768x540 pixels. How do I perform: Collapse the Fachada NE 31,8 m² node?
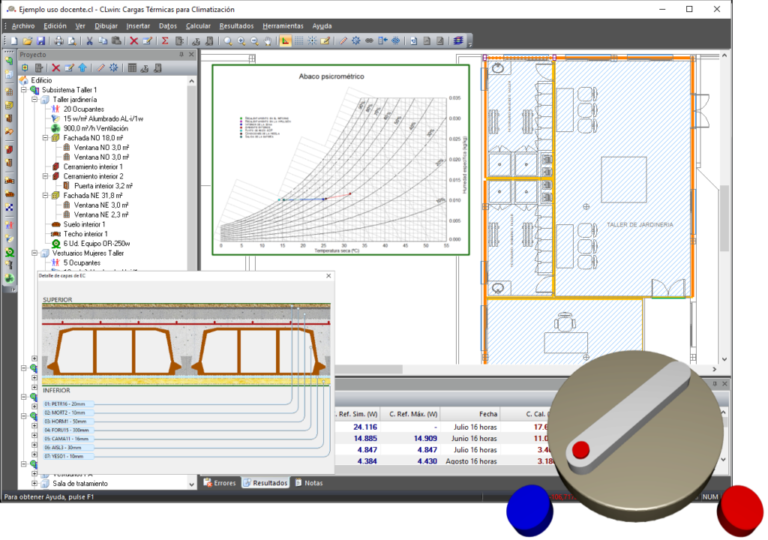(45, 196)
